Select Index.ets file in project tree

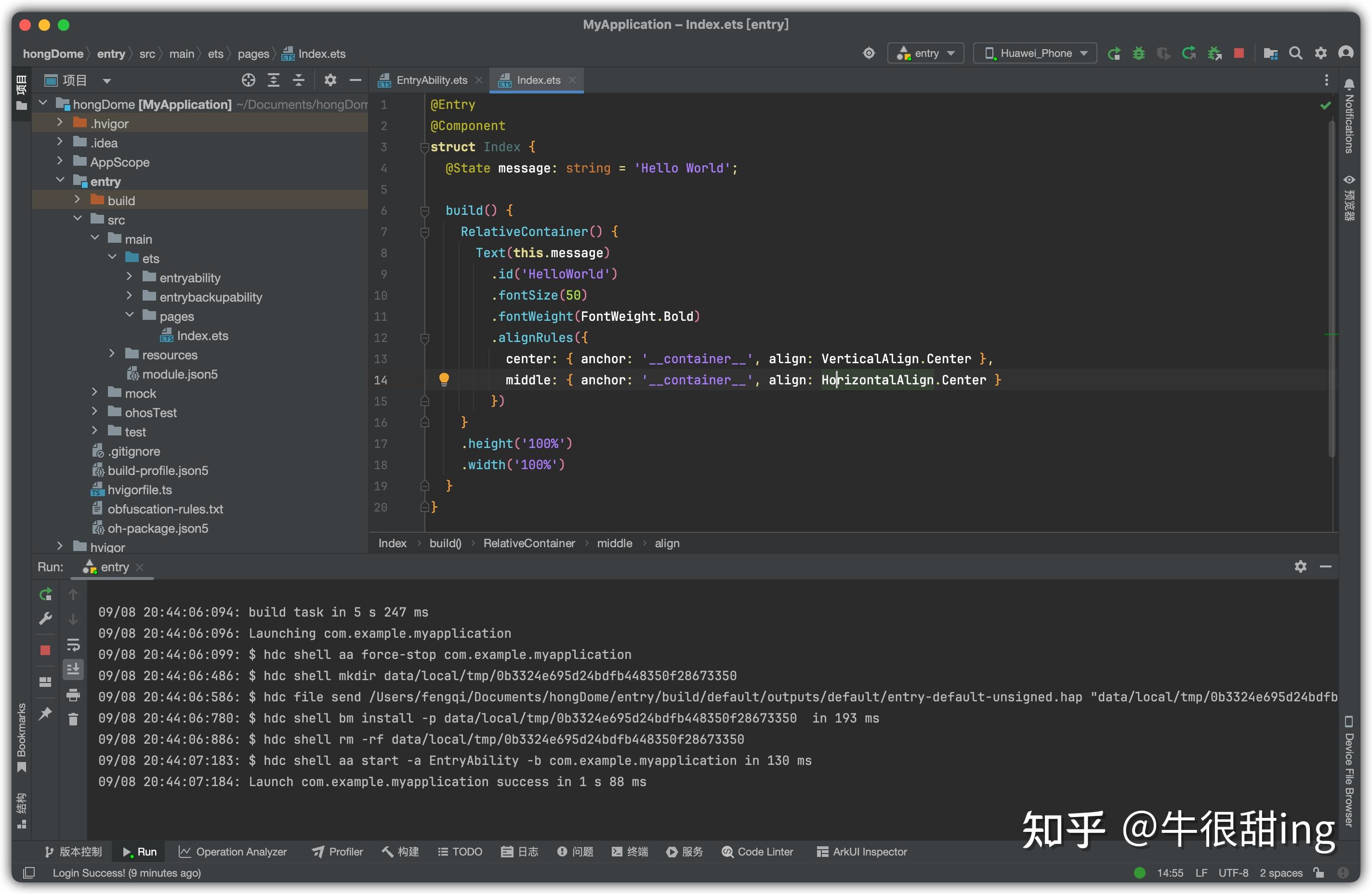click(x=202, y=335)
